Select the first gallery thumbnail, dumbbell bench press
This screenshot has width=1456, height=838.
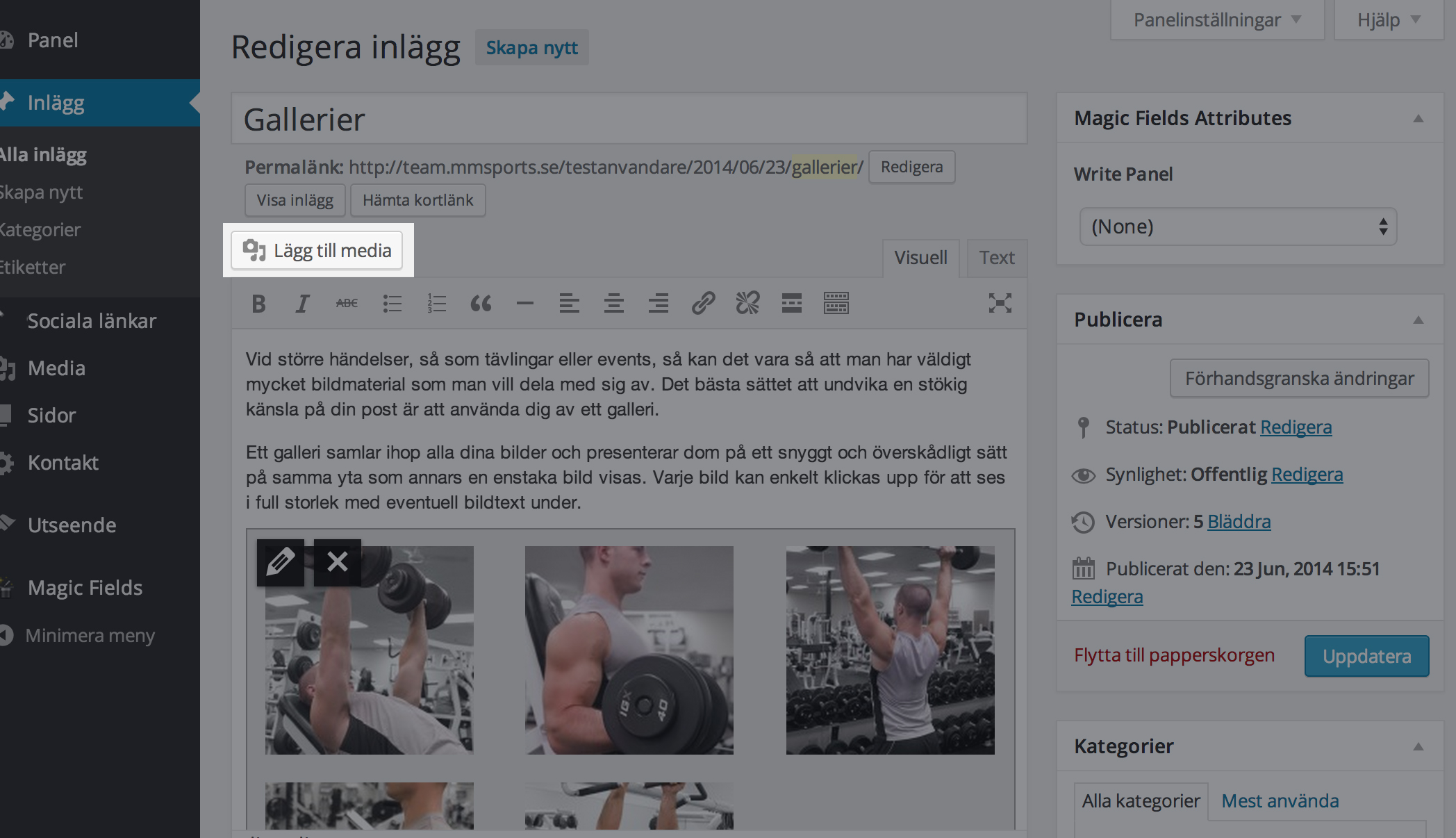(369, 650)
